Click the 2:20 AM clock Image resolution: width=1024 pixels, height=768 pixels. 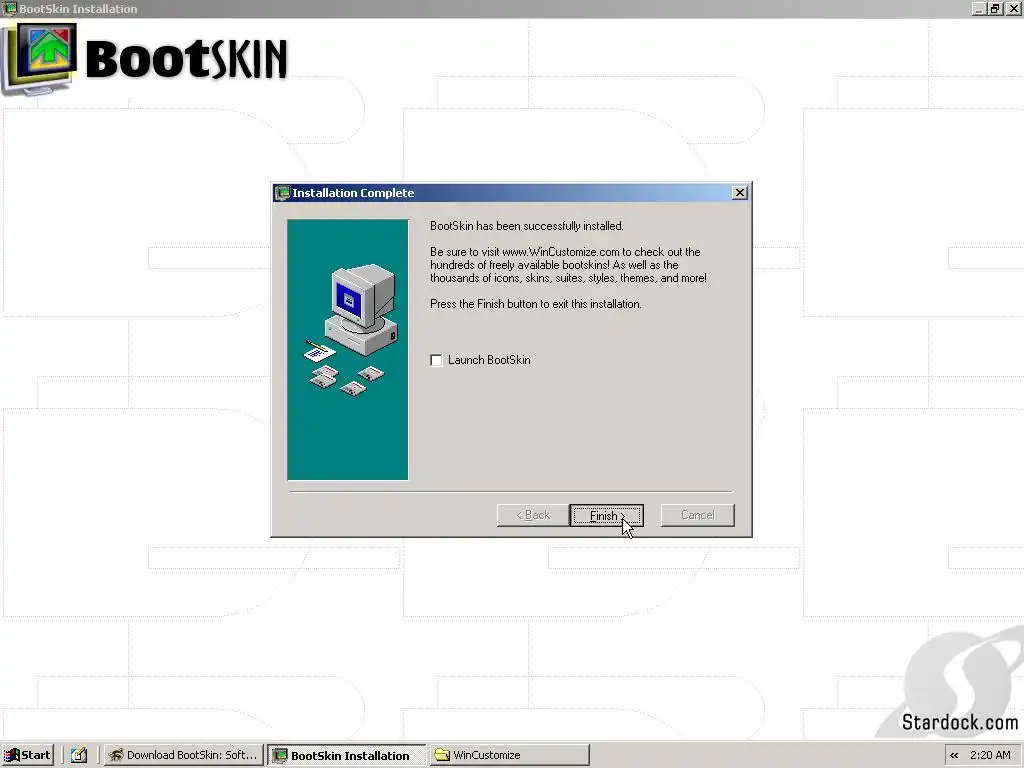tap(990, 755)
